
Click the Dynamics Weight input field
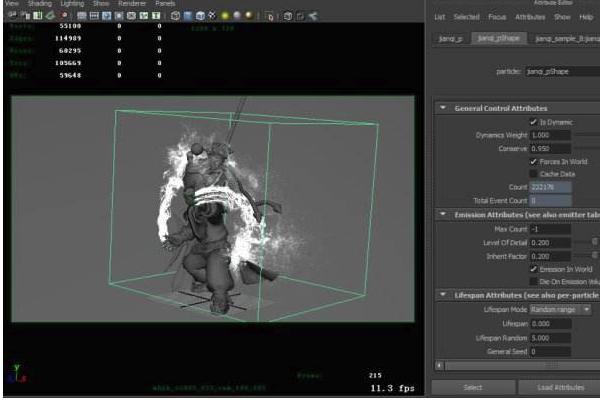click(549, 135)
